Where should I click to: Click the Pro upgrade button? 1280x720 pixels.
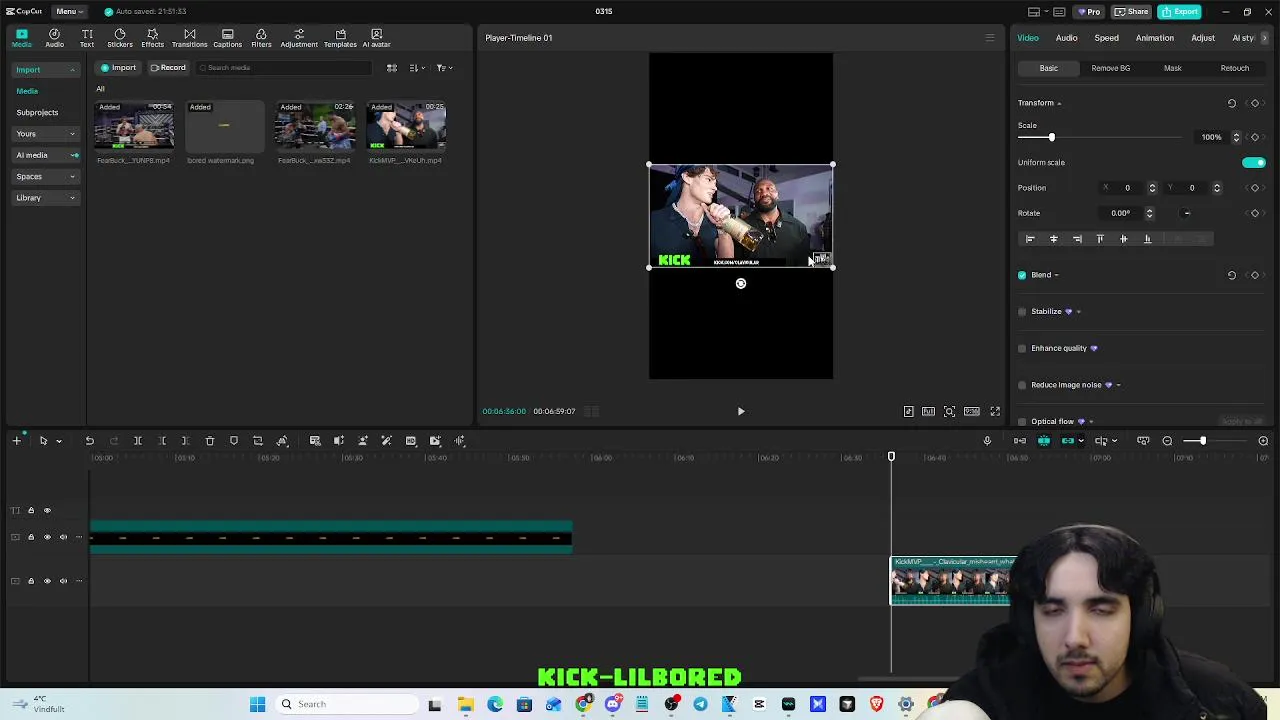pyautogui.click(x=1088, y=11)
